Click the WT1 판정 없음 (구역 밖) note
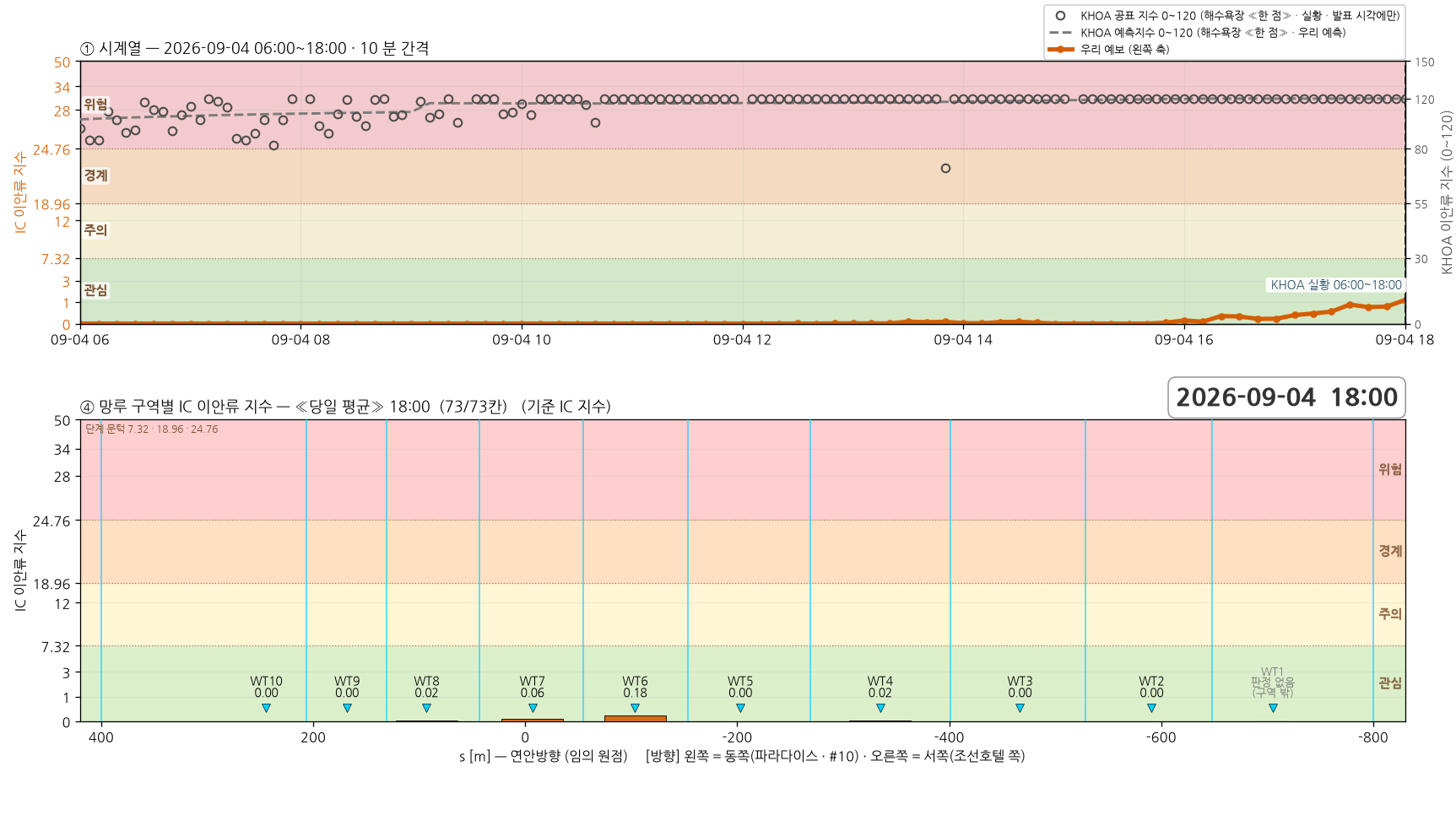Screen dimensions: 1456x815 (x=1273, y=683)
